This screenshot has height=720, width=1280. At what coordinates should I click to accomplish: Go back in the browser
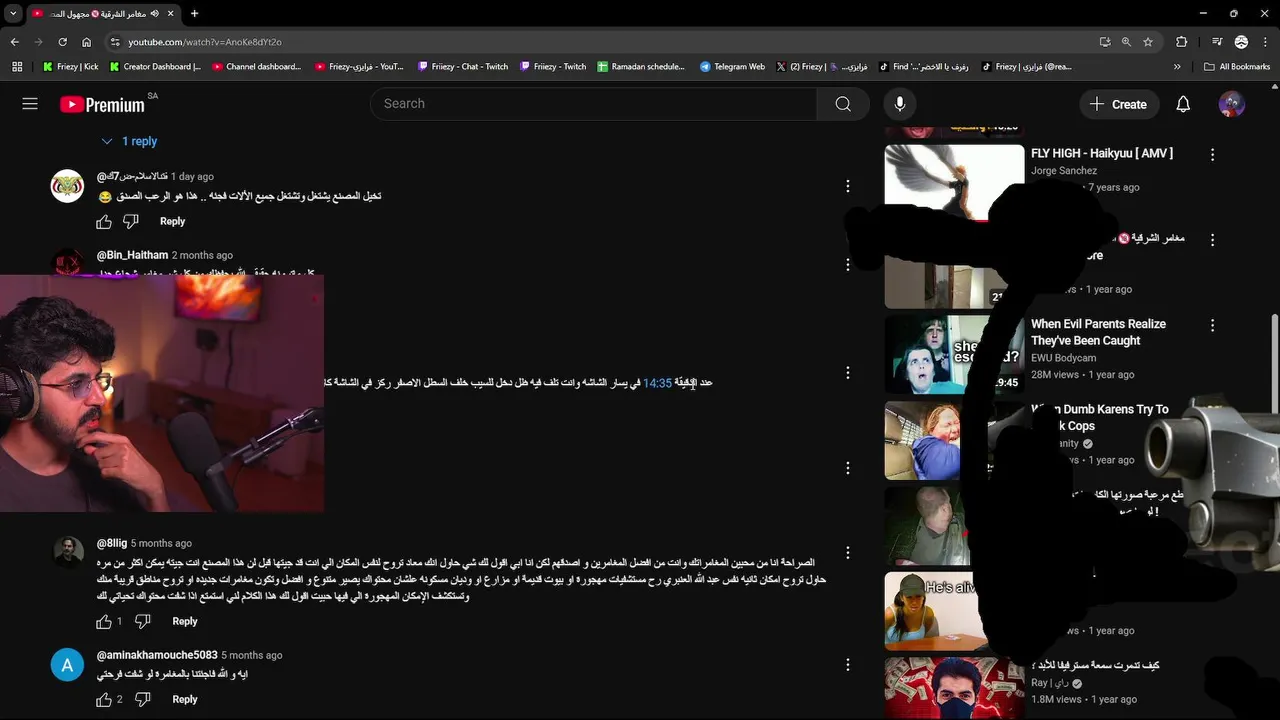(x=14, y=42)
